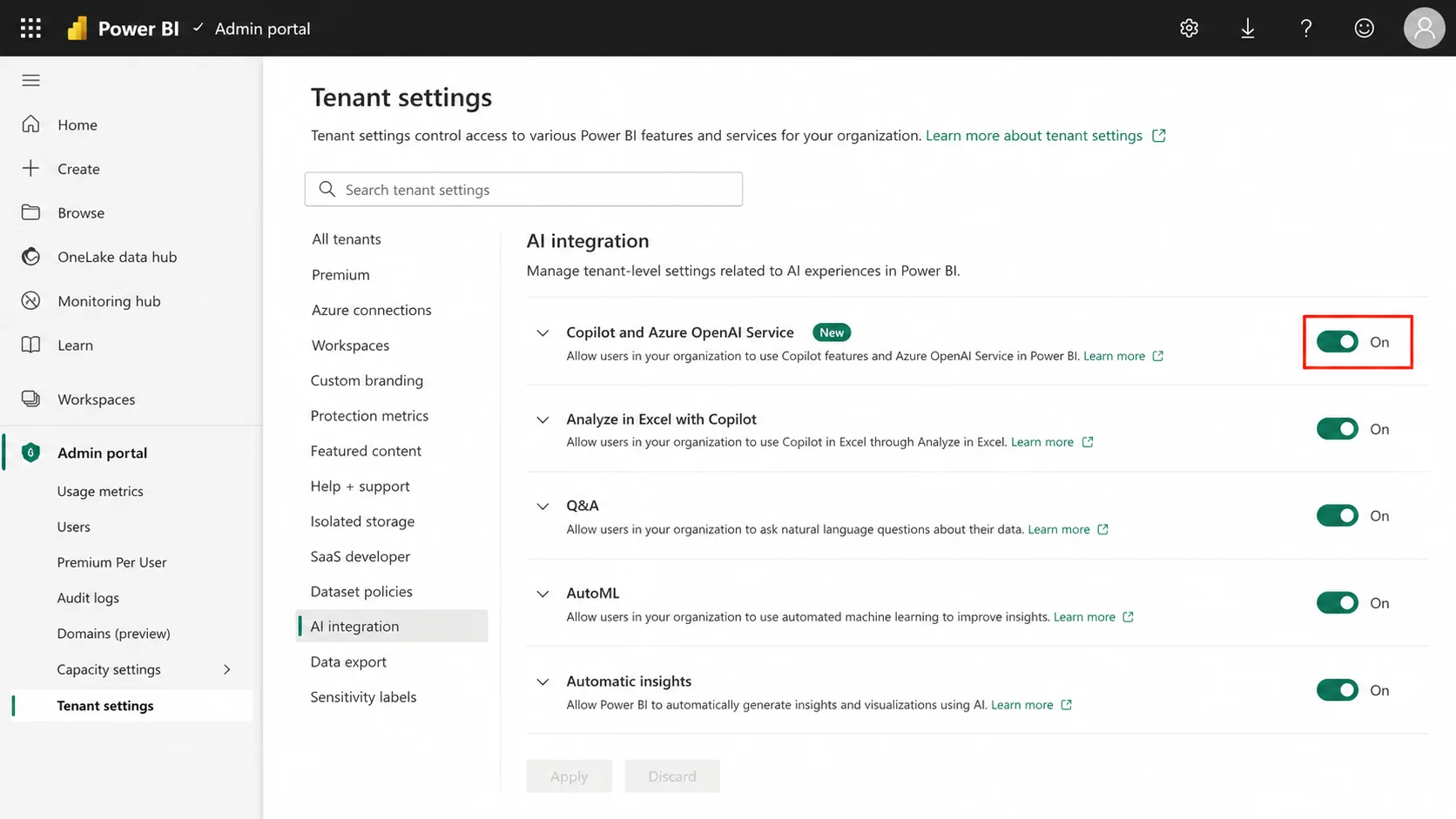Expand the Q&A setting chevron

(x=543, y=506)
